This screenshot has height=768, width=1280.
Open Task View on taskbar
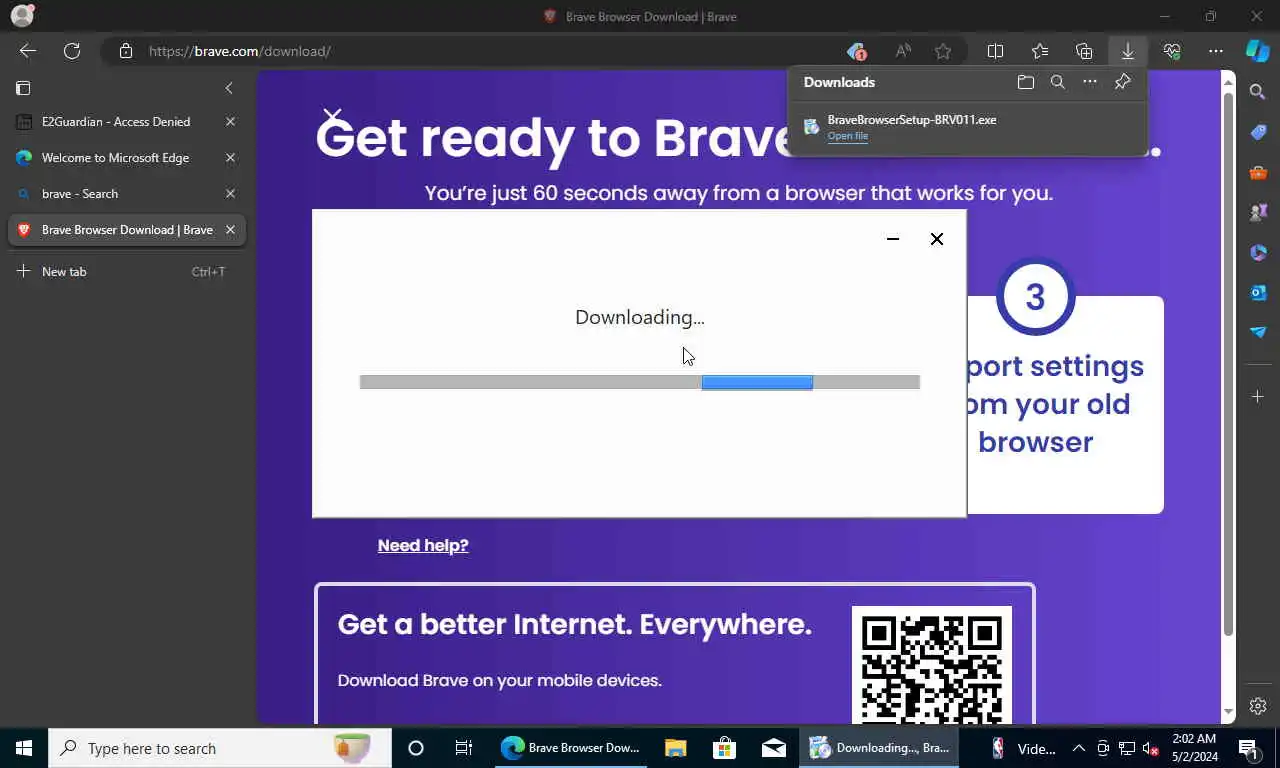click(x=464, y=748)
